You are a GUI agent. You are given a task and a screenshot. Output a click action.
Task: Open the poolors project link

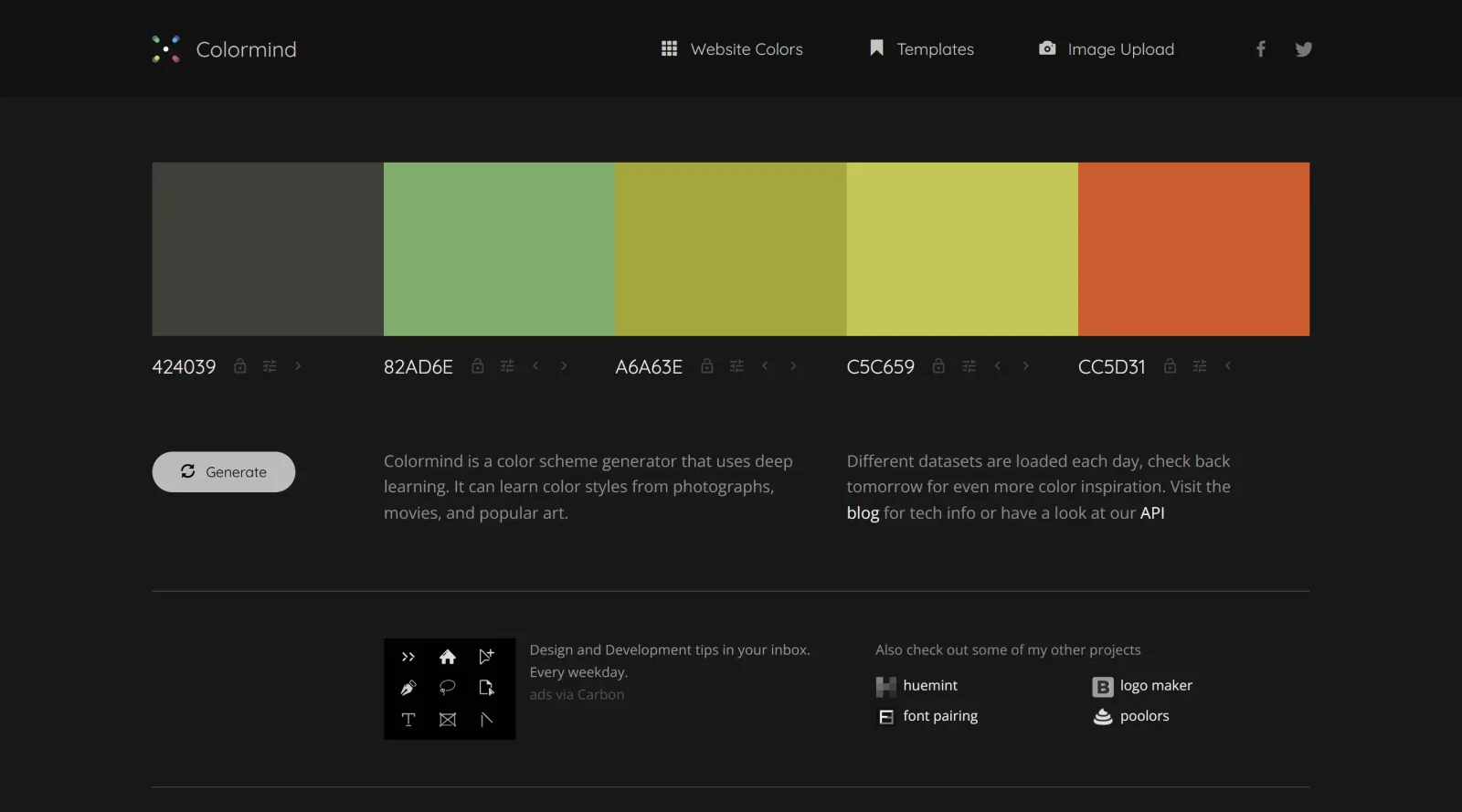[1131, 716]
